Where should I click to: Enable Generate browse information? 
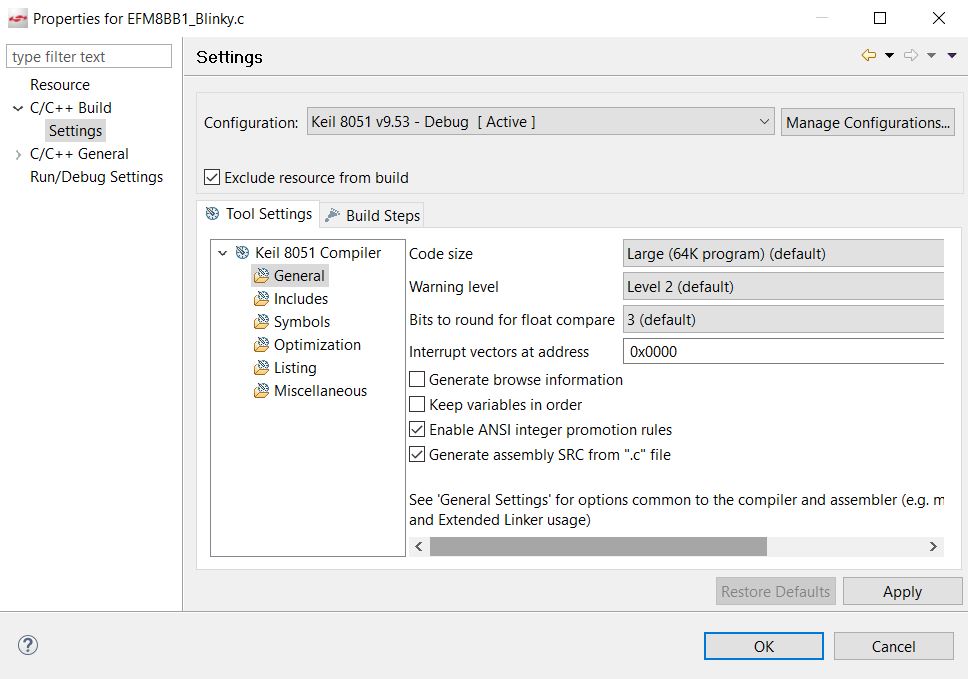point(417,379)
